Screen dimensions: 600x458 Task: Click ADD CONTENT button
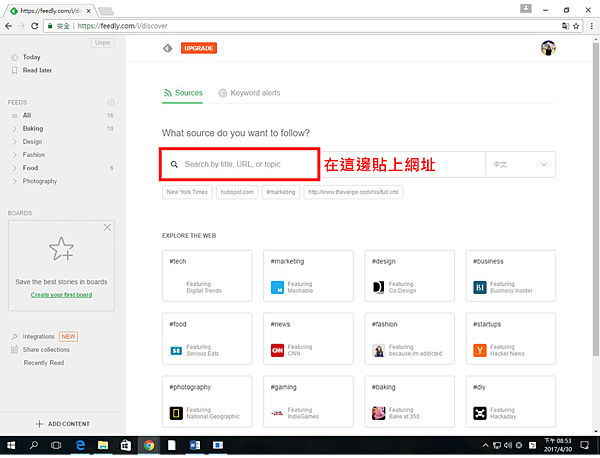click(x=63, y=424)
